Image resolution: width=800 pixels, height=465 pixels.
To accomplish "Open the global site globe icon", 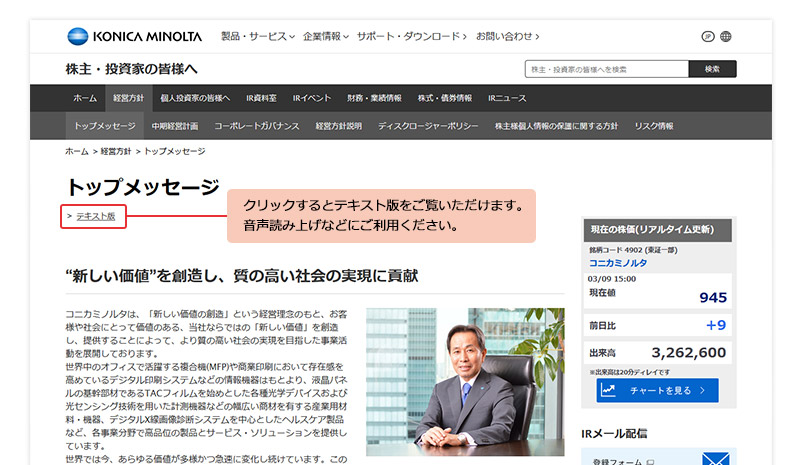I will click(x=726, y=37).
